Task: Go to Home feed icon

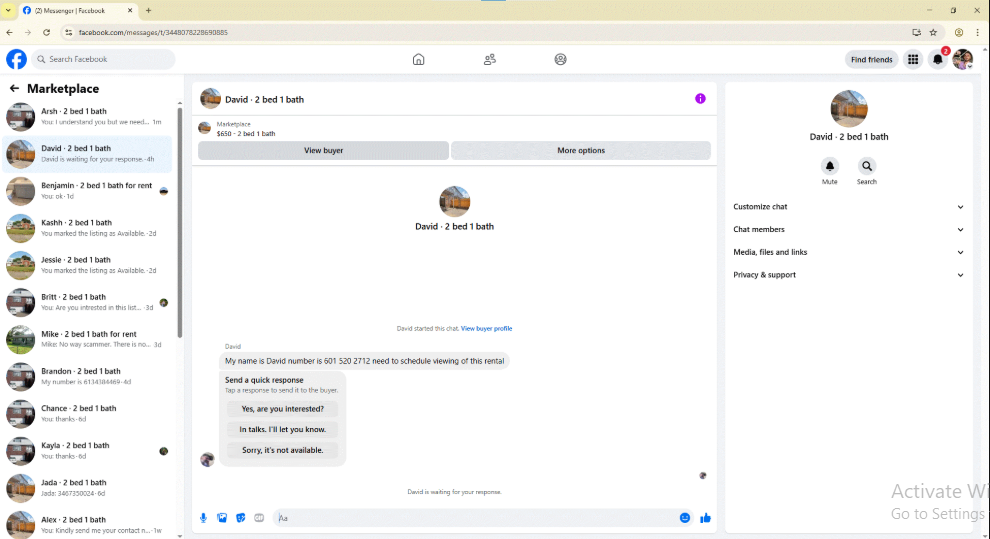Action: (418, 59)
